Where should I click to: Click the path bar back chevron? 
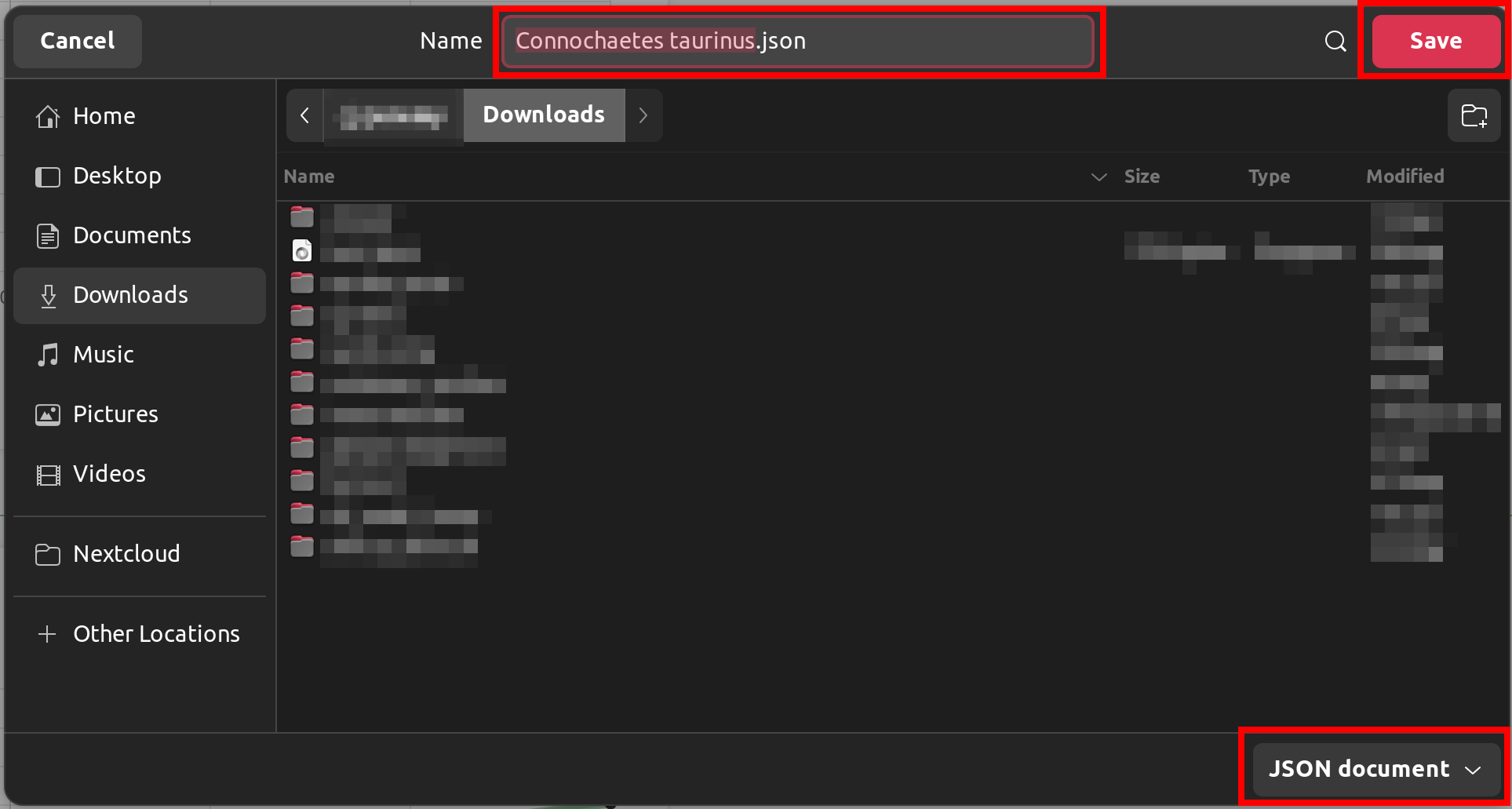coord(305,115)
